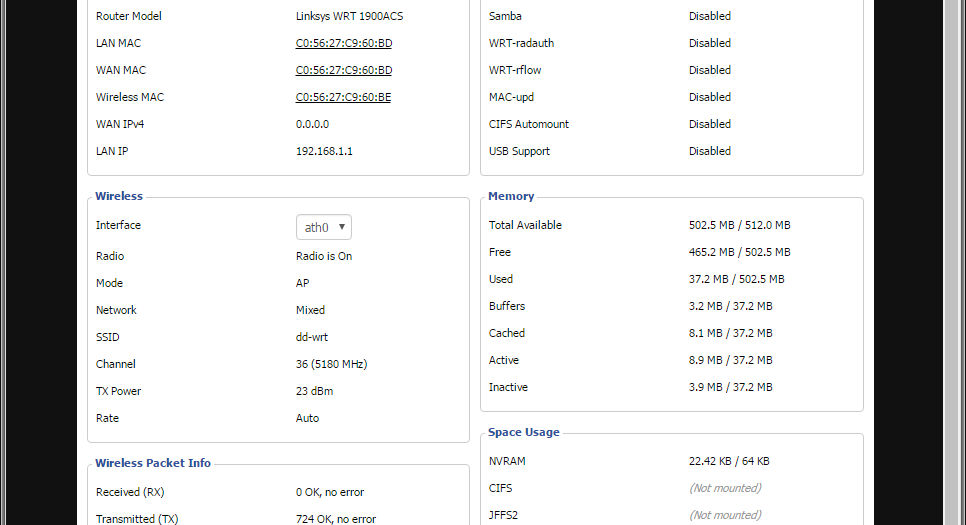Click the CIFS Automount Disabled status
966x525 pixels.
point(709,124)
